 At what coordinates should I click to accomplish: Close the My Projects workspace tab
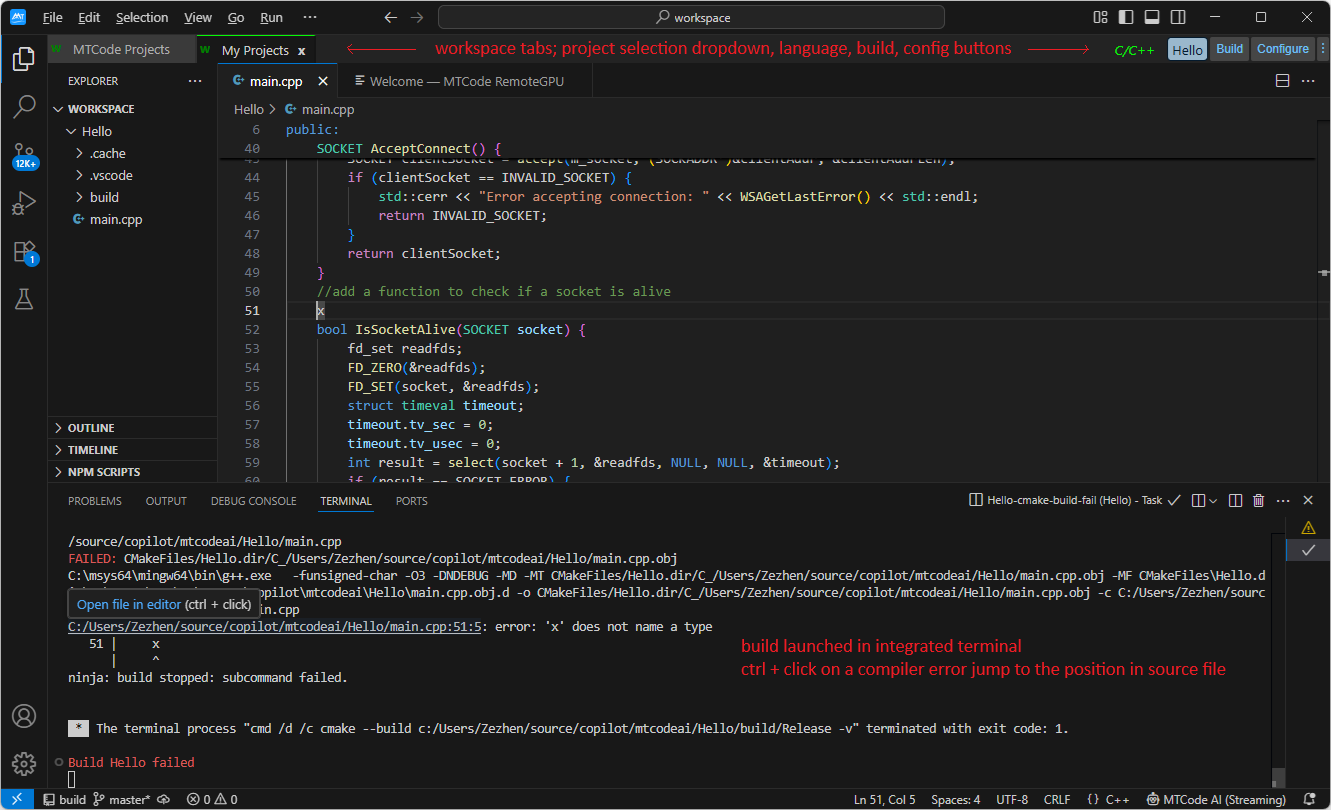(301, 50)
